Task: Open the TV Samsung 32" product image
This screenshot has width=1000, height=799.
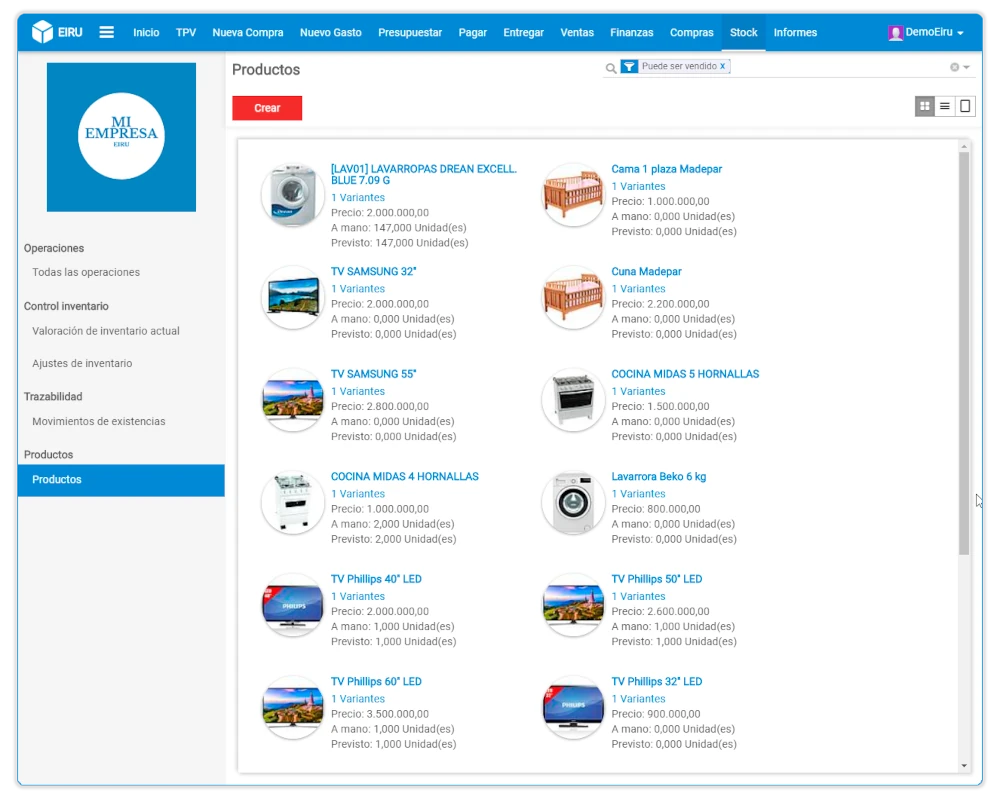Action: (x=293, y=298)
